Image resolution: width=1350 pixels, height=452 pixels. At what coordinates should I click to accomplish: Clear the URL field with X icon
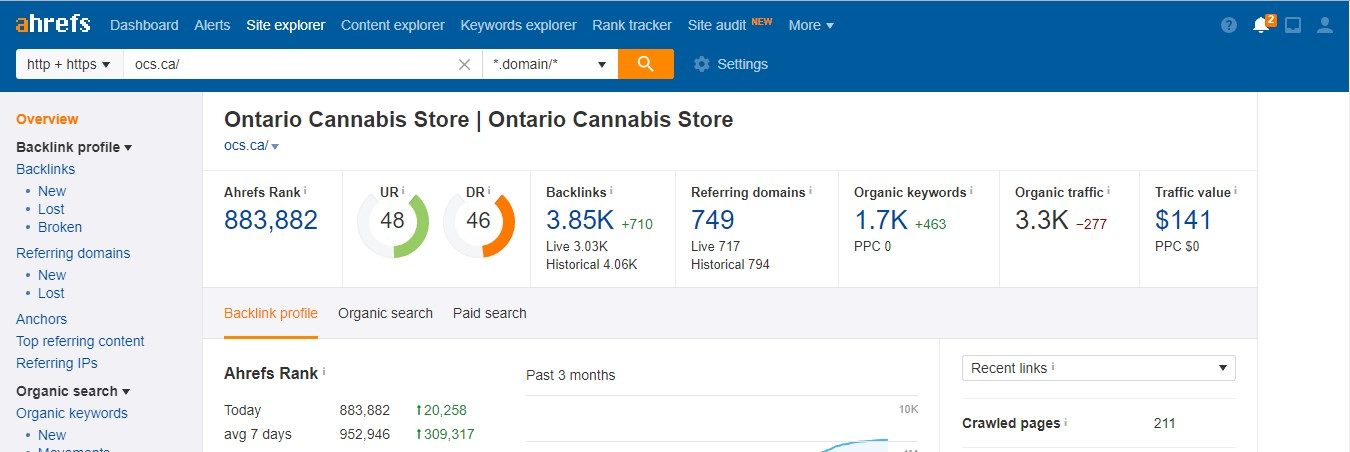pos(464,64)
